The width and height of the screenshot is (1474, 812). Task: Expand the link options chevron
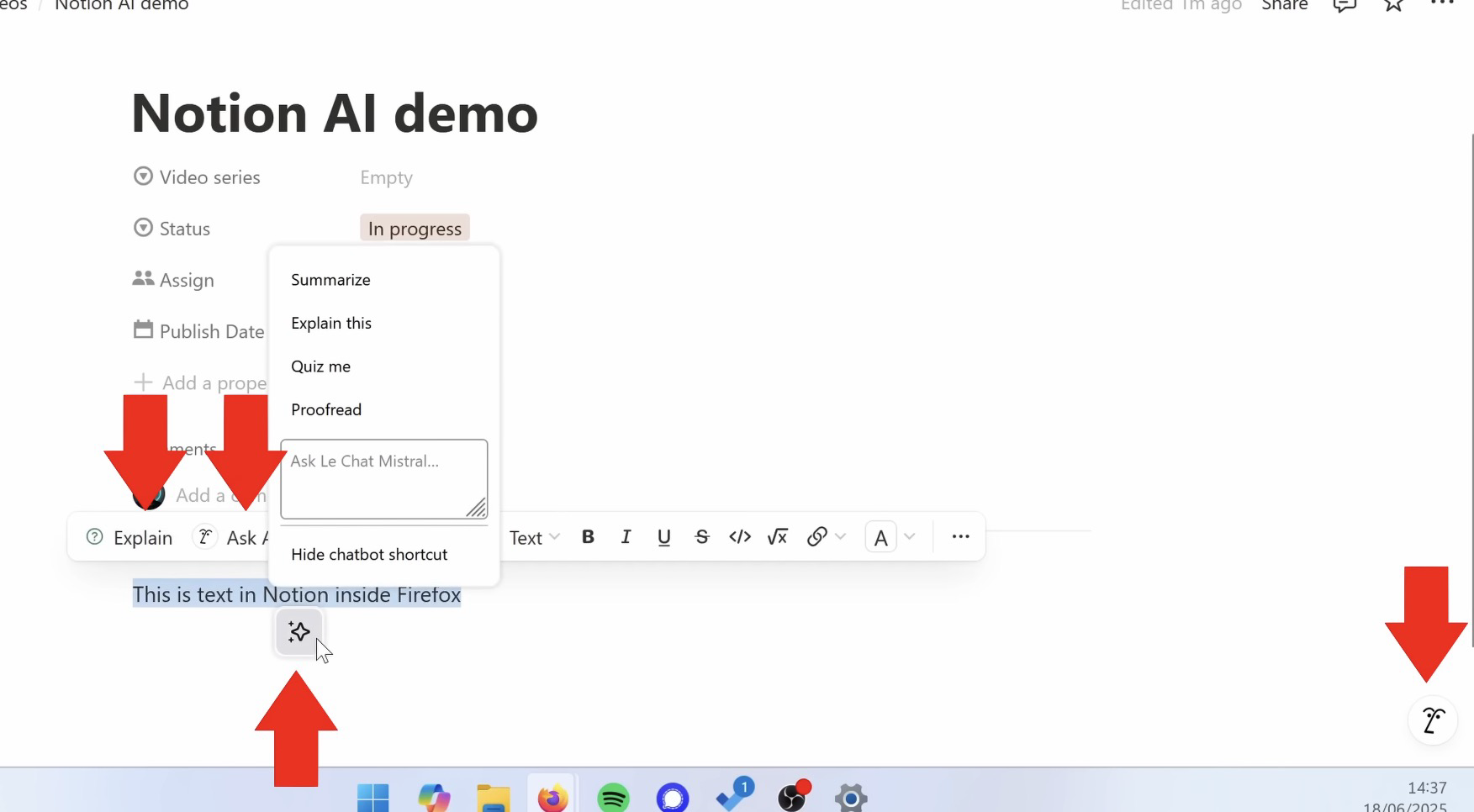click(x=841, y=536)
